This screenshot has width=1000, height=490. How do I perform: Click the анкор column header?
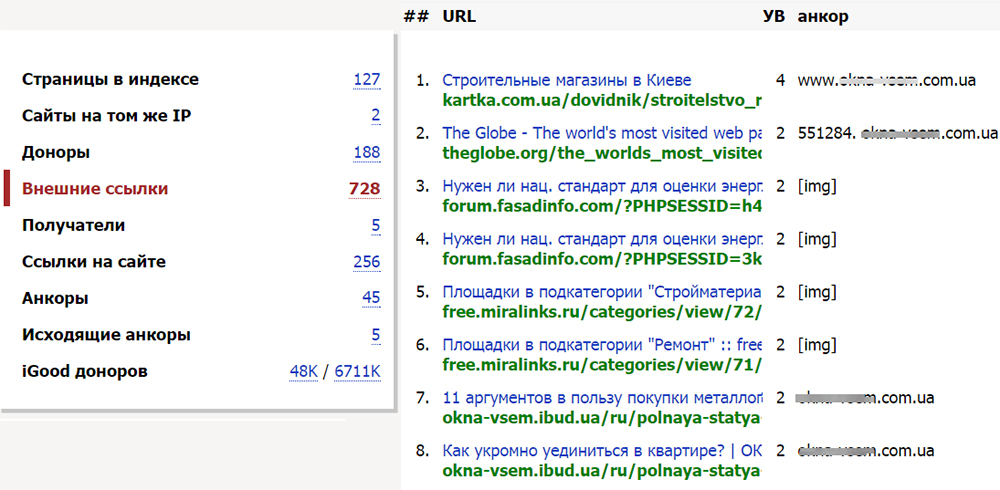click(823, 16)
